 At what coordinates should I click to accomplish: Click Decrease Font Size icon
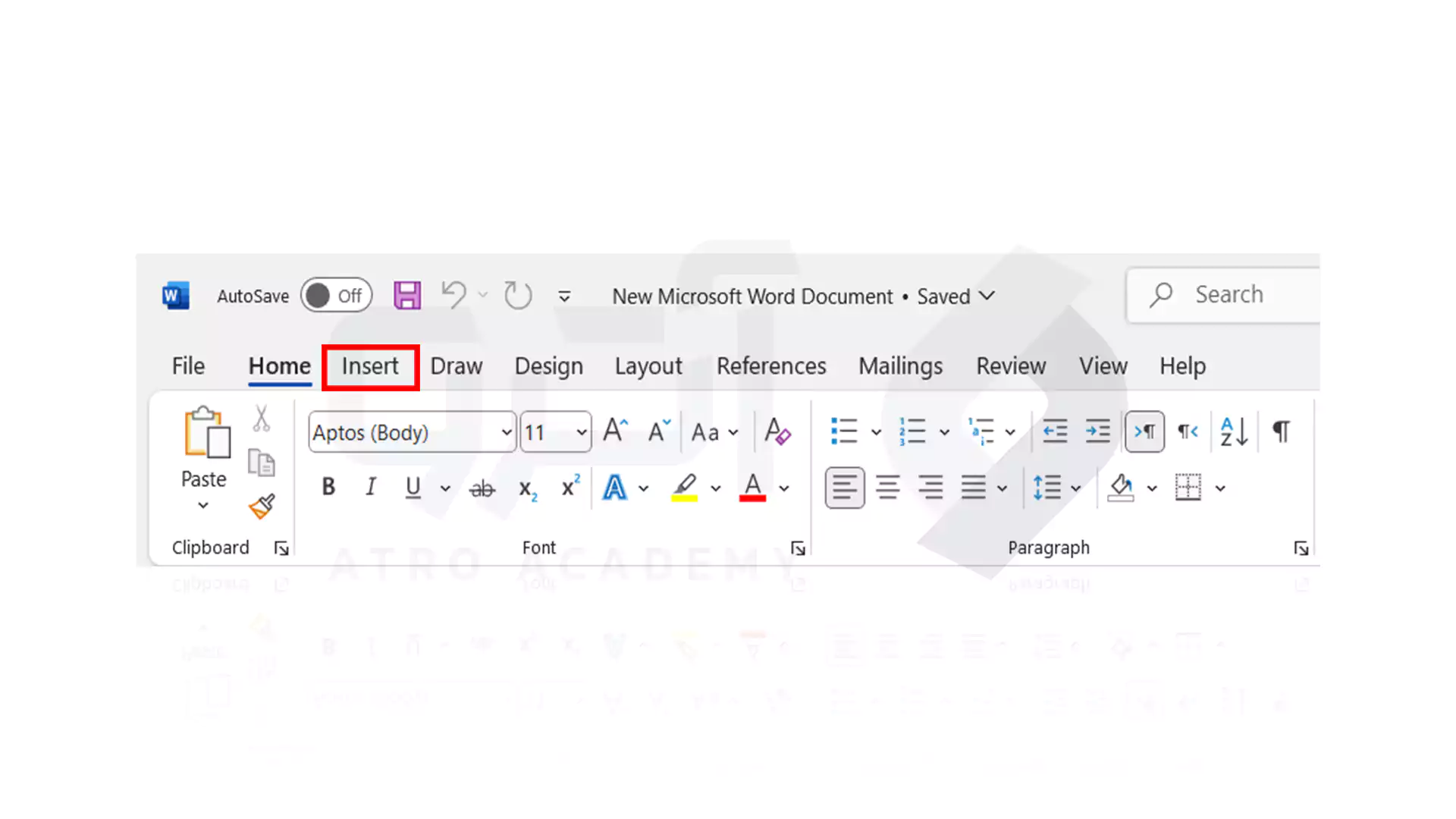pos(659,431)
